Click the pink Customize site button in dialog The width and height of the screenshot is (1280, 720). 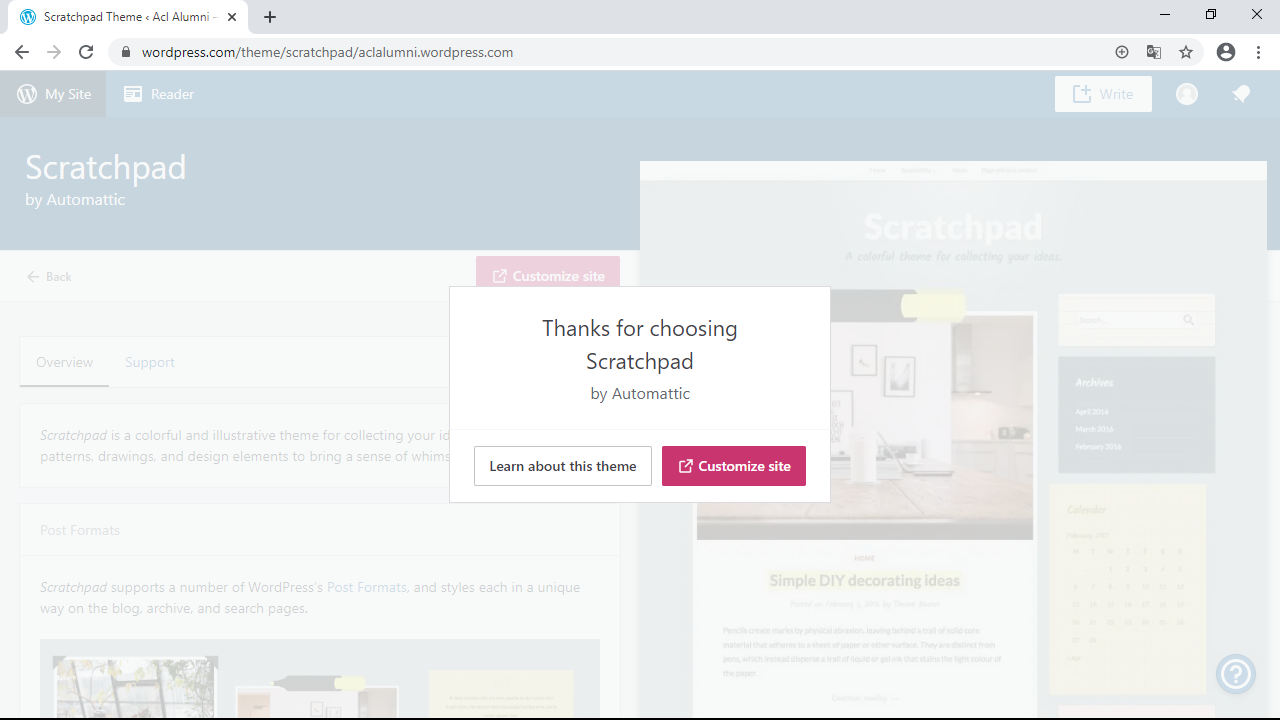pyautogui.click(x=733, y=466)
